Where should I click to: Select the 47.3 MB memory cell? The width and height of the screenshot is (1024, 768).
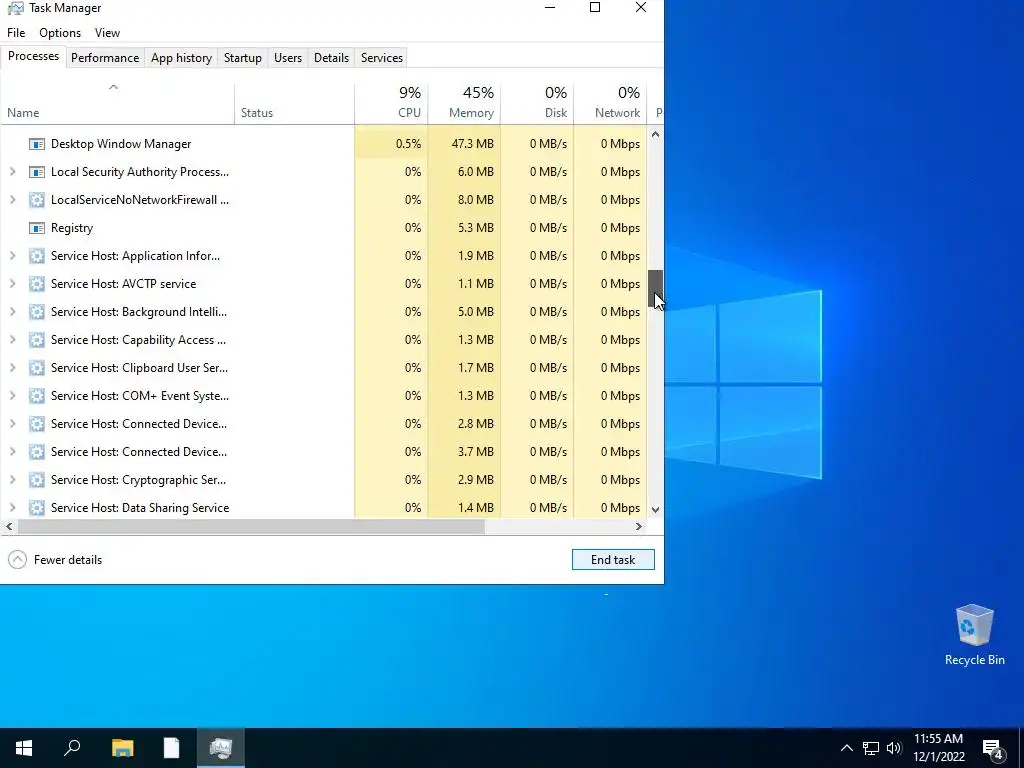coord(464,144)
